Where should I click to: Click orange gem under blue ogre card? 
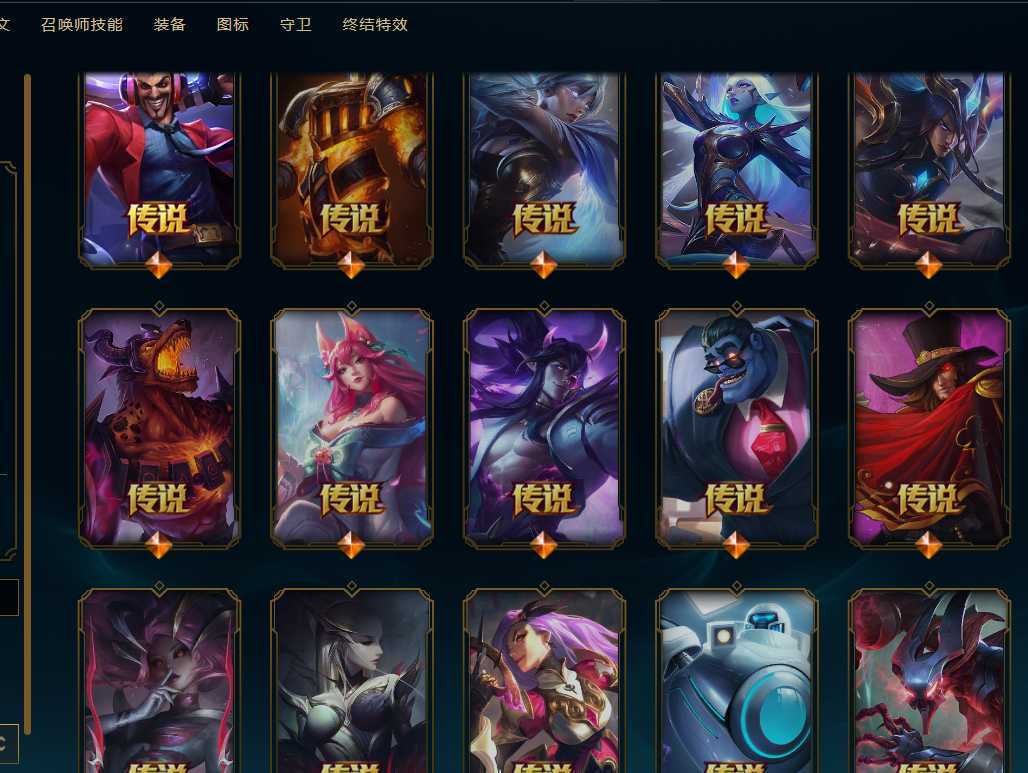tap(736, 545)
